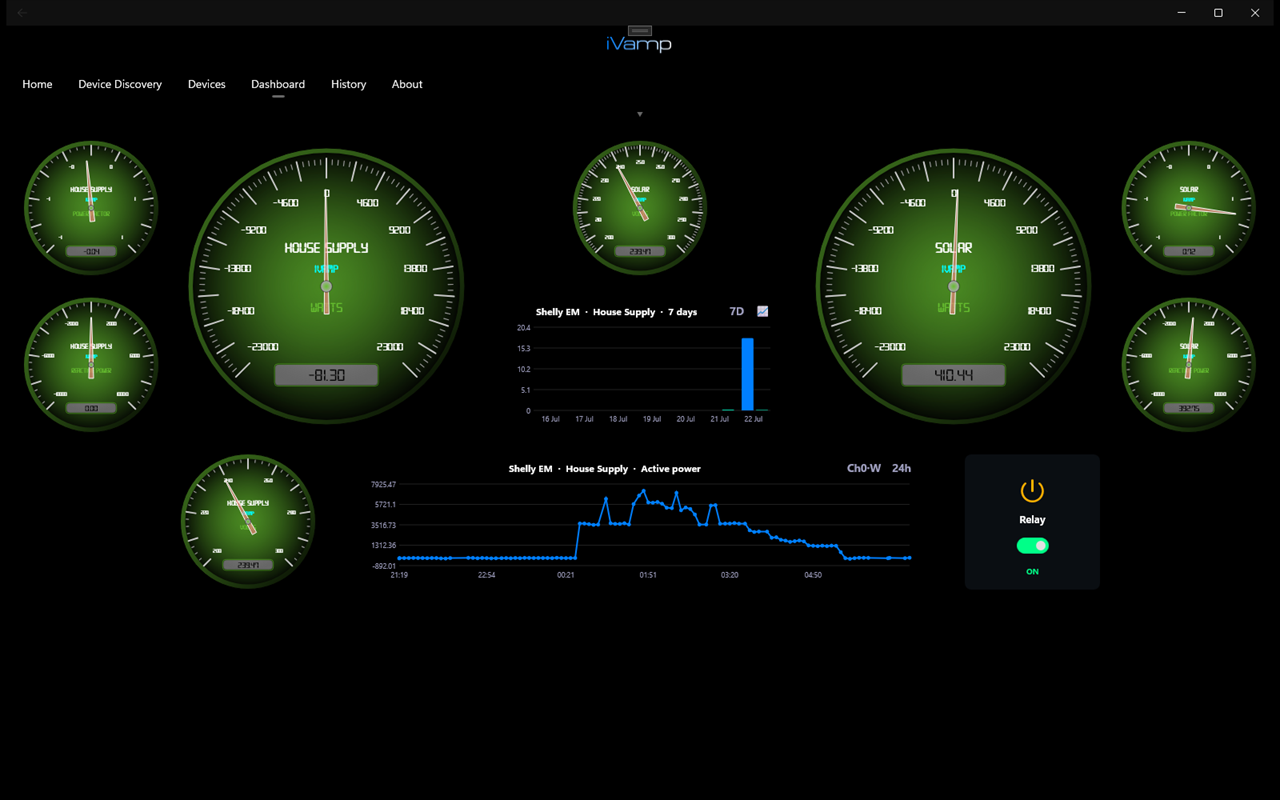Expand the small down arrow below the logo
The height and width of the screenshot is (800, 1280).
[640, 114]
